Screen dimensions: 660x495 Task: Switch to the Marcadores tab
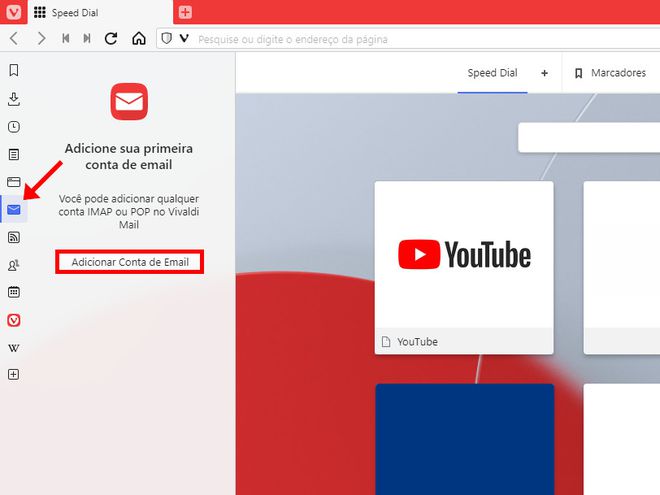pyautogui.click(x=610, y=73)
